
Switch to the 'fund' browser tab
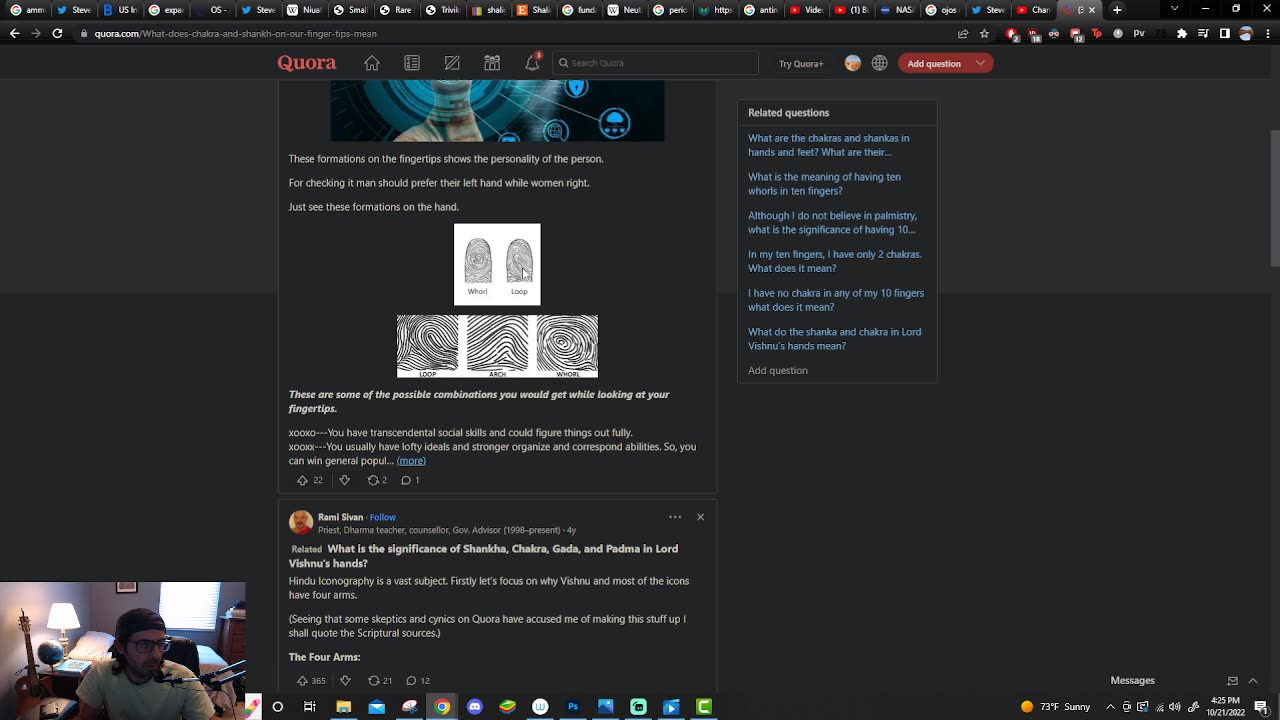click(x=580, y=10)
